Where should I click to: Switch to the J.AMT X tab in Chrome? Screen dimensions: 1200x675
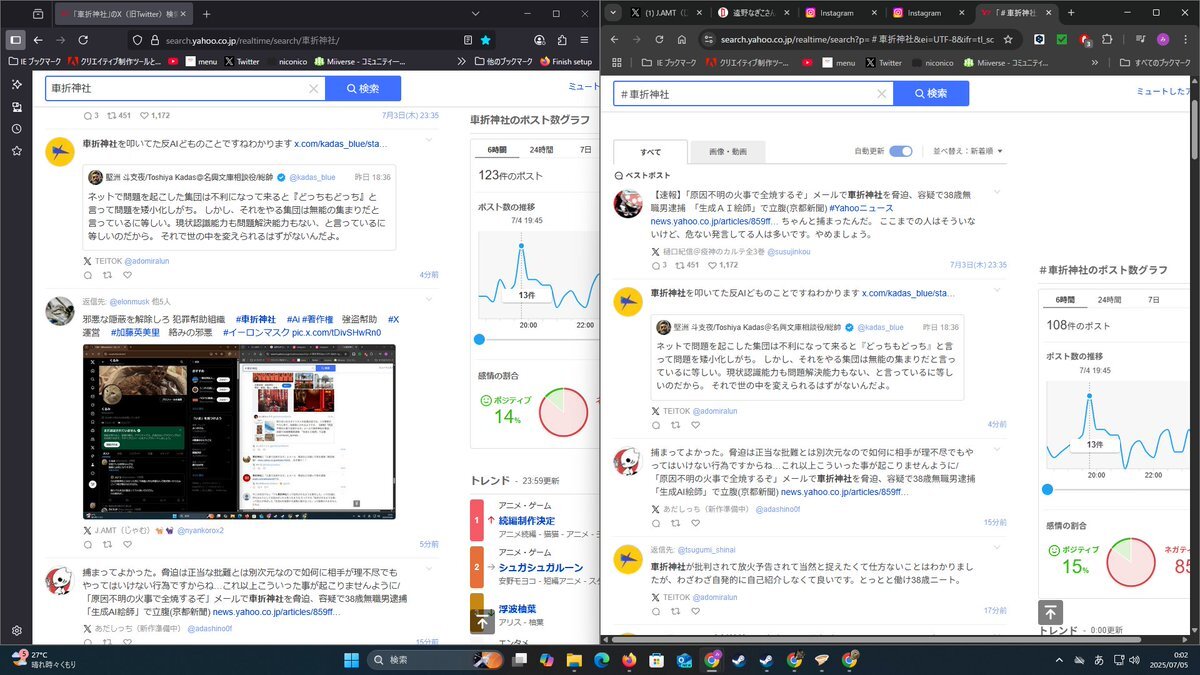click(668, 13)
